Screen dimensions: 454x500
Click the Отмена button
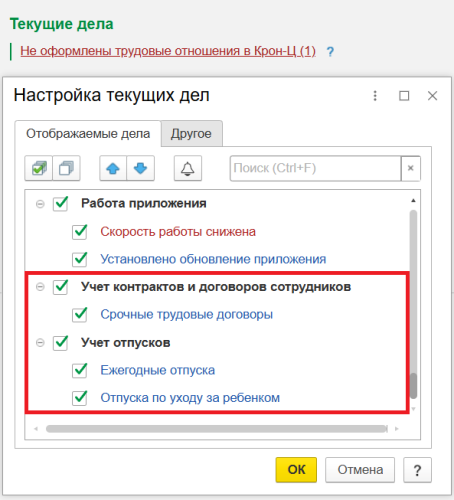(x=360, y=470)
